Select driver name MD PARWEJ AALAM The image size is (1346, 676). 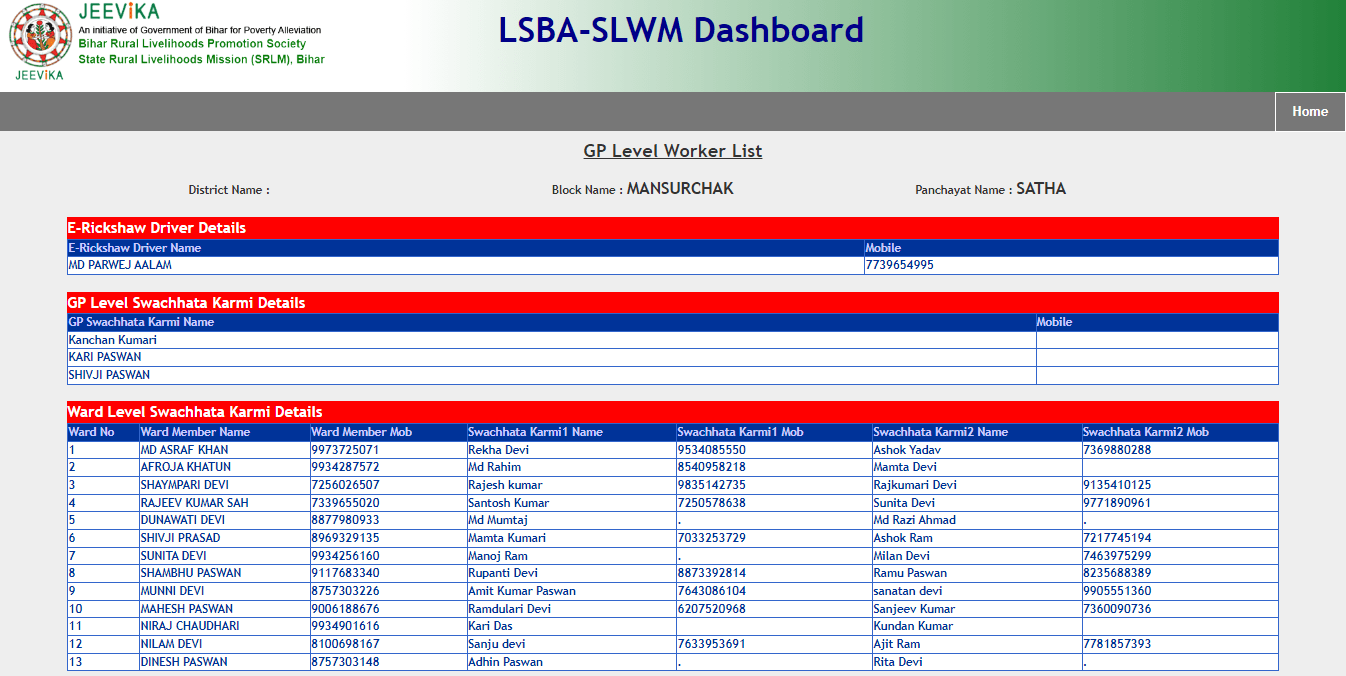pyautogui.click(x=120, y=265)
